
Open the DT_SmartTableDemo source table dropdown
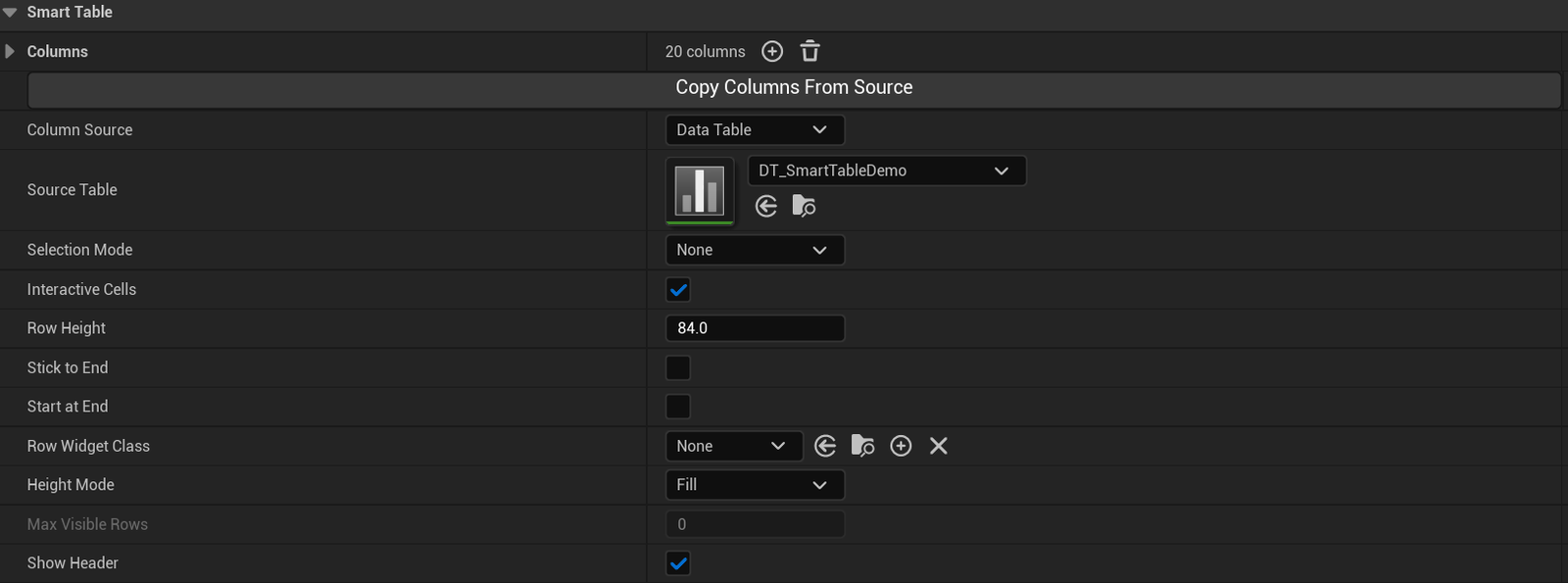(887, 170)
